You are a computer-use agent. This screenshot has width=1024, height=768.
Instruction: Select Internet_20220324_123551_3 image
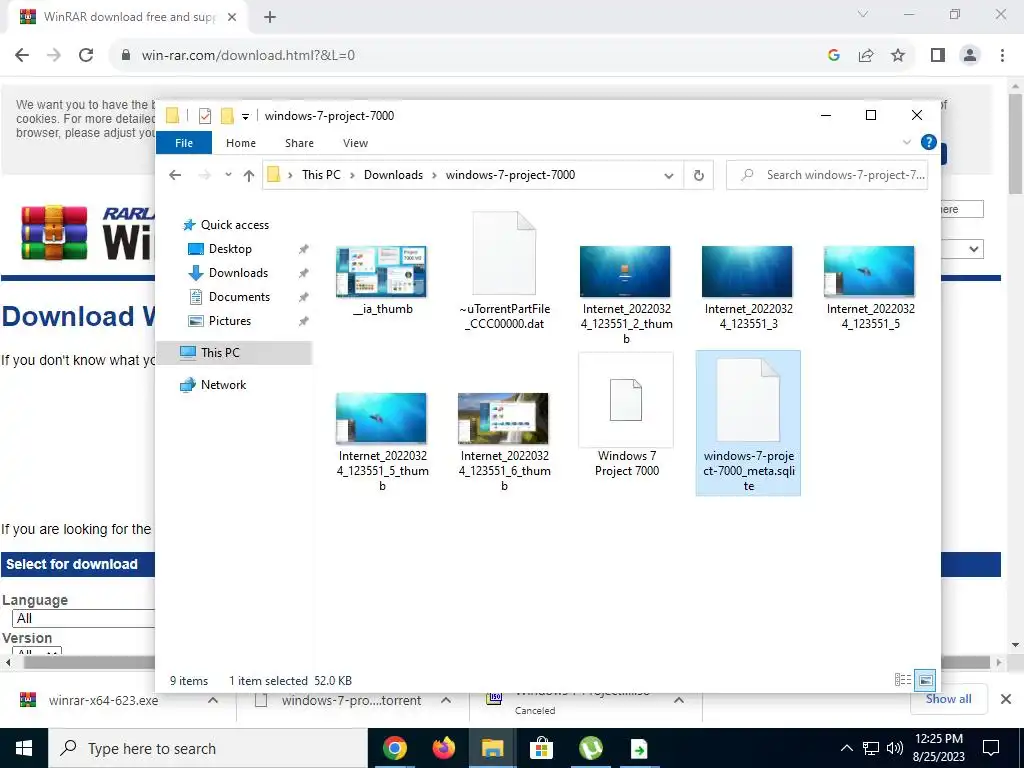(x=748, y=287)
